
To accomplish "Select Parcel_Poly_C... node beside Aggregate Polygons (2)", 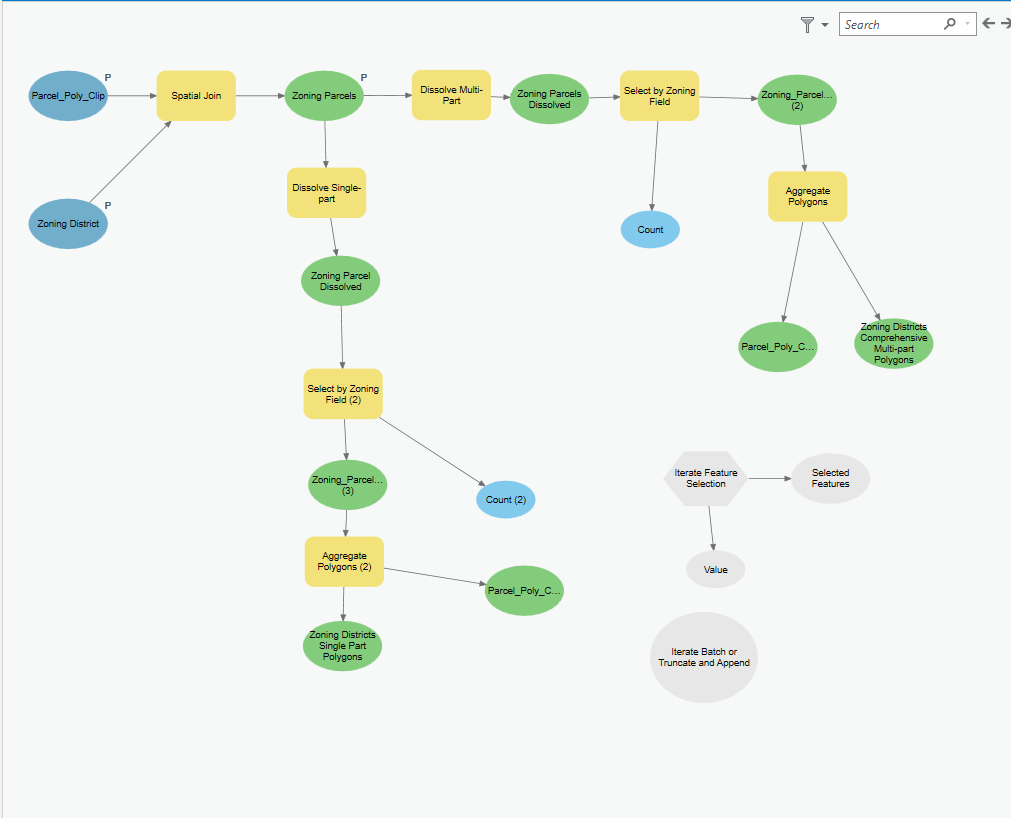I will (x=524, y=590).
